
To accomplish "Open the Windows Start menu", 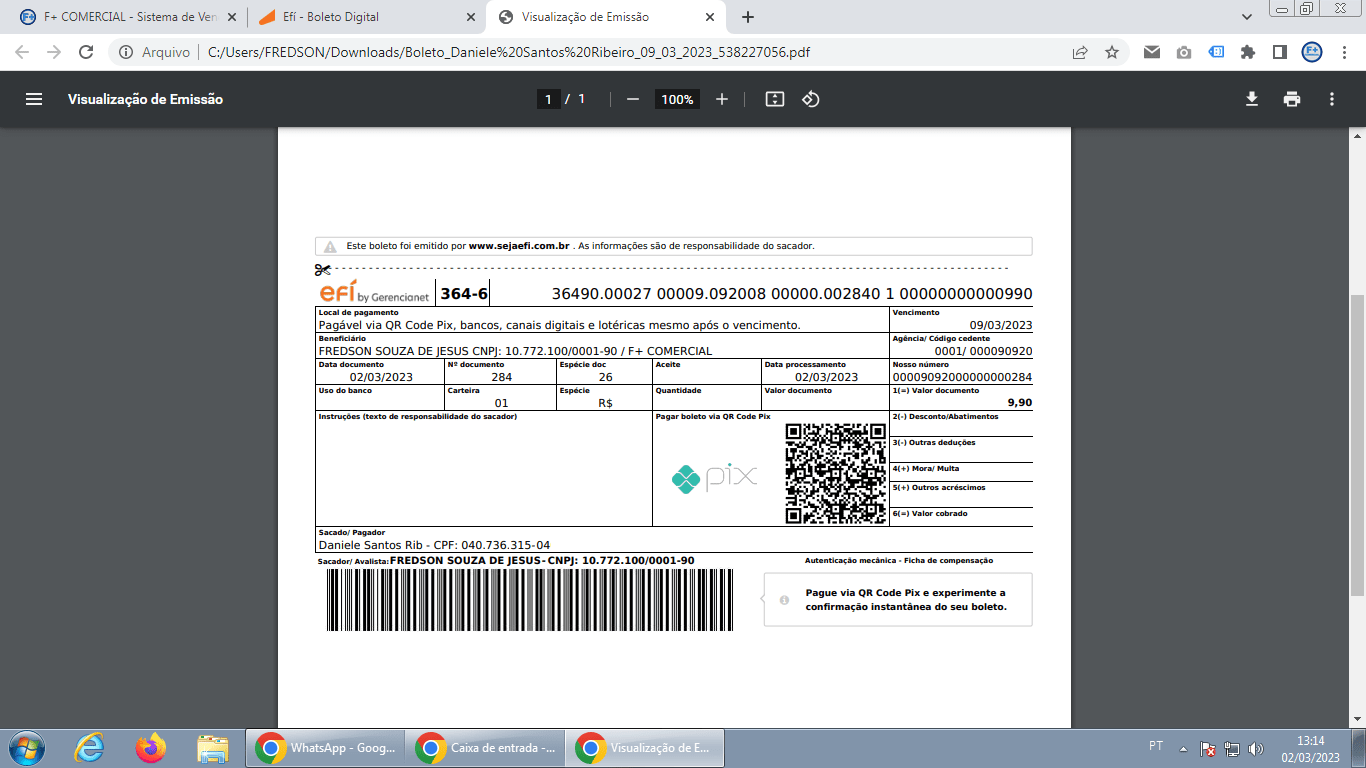I will [25, 748].
